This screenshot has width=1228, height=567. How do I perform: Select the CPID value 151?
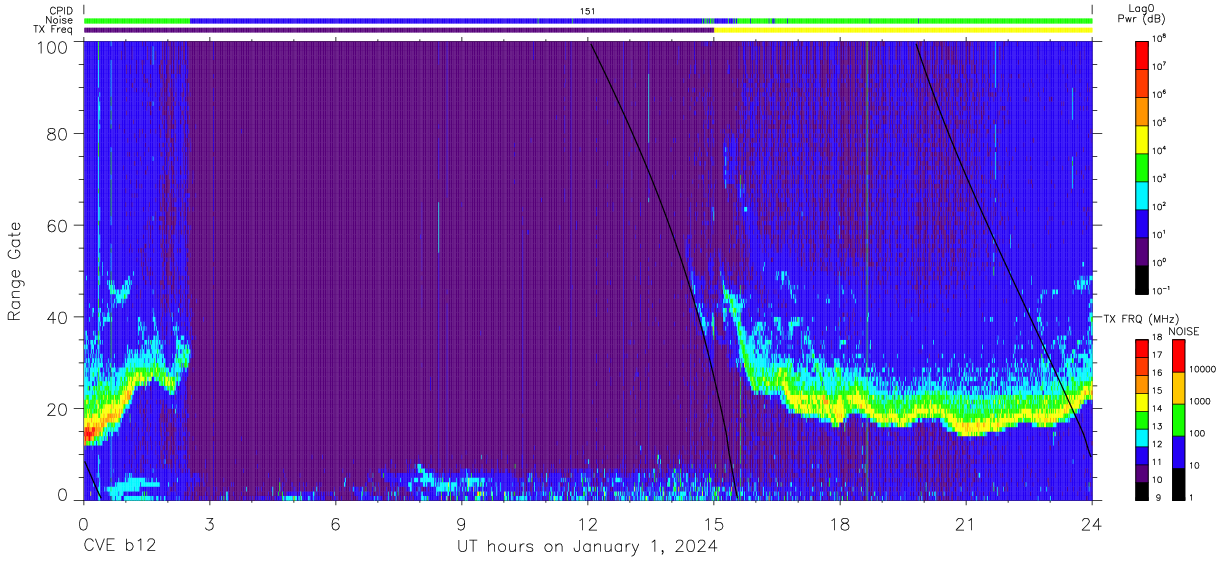click(587, 11)
